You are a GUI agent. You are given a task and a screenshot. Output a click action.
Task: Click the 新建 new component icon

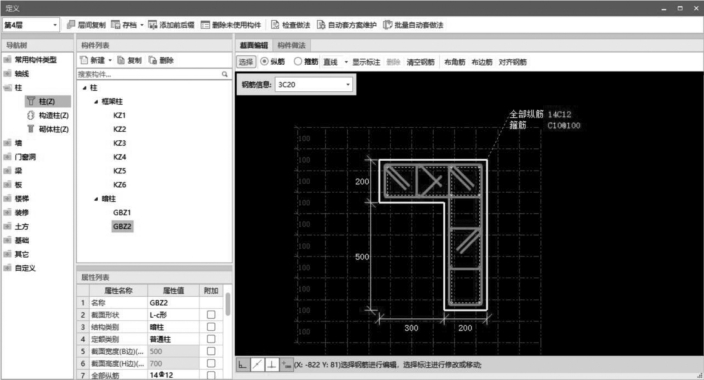click(x=84, y=60)
